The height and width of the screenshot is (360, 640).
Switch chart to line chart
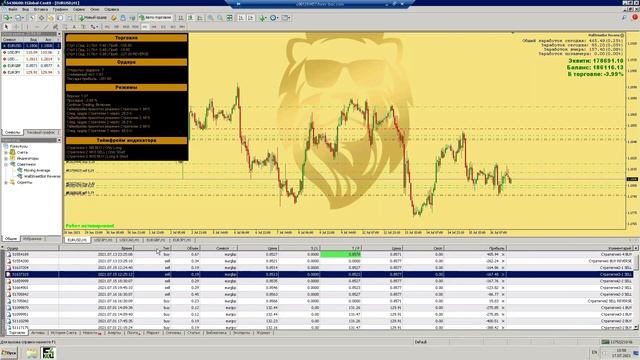click(x=200, y=18)
